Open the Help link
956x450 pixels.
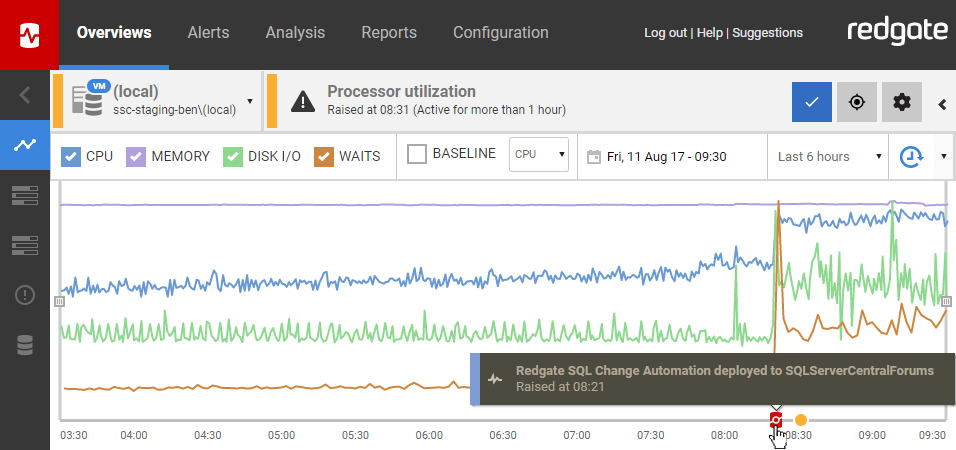(x=710, y=33)
